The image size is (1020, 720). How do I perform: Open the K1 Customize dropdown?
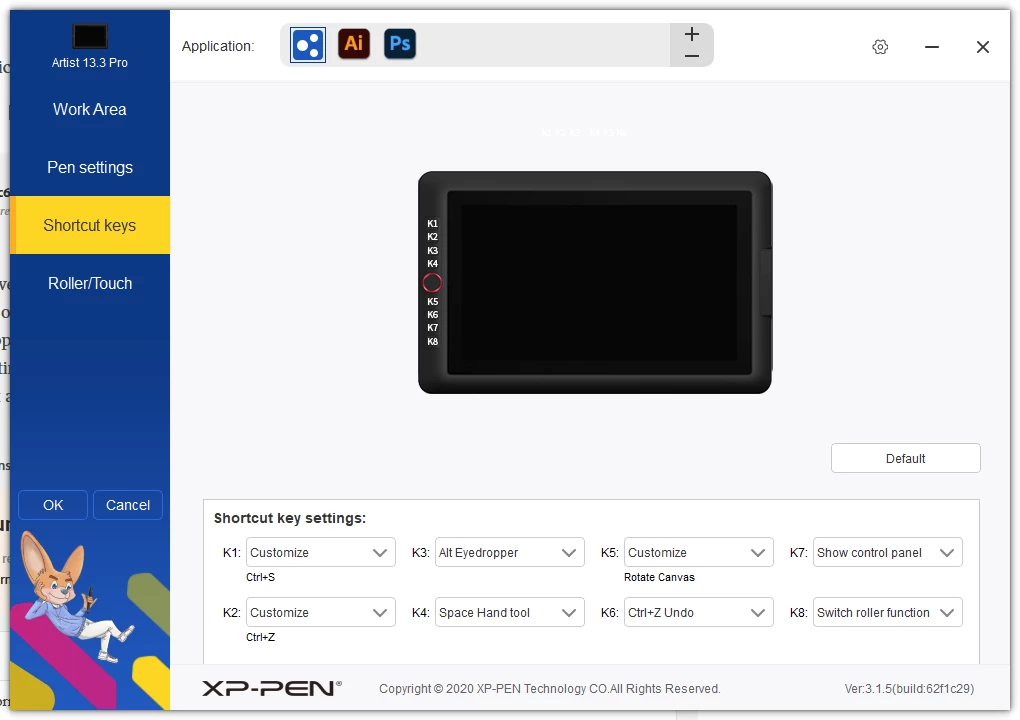point(321,552)
